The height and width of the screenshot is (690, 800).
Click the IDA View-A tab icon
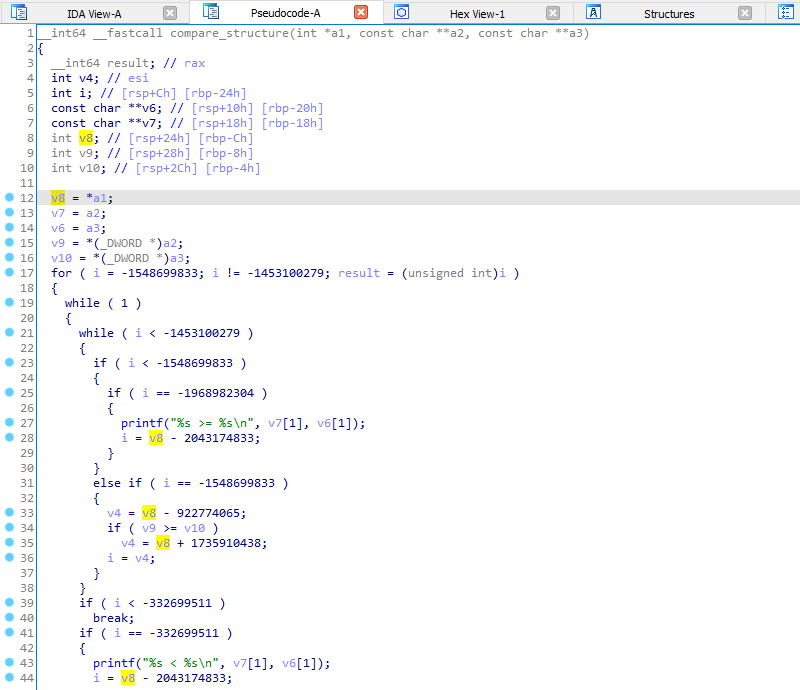coord(19,12)
